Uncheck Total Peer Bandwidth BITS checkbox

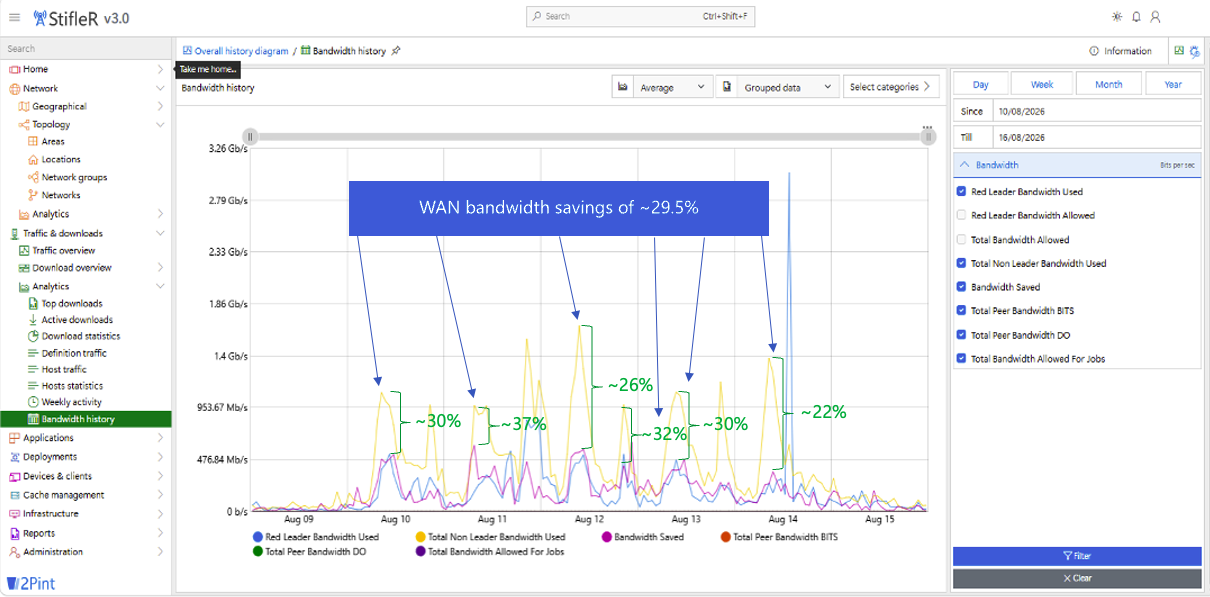(961, 310)
